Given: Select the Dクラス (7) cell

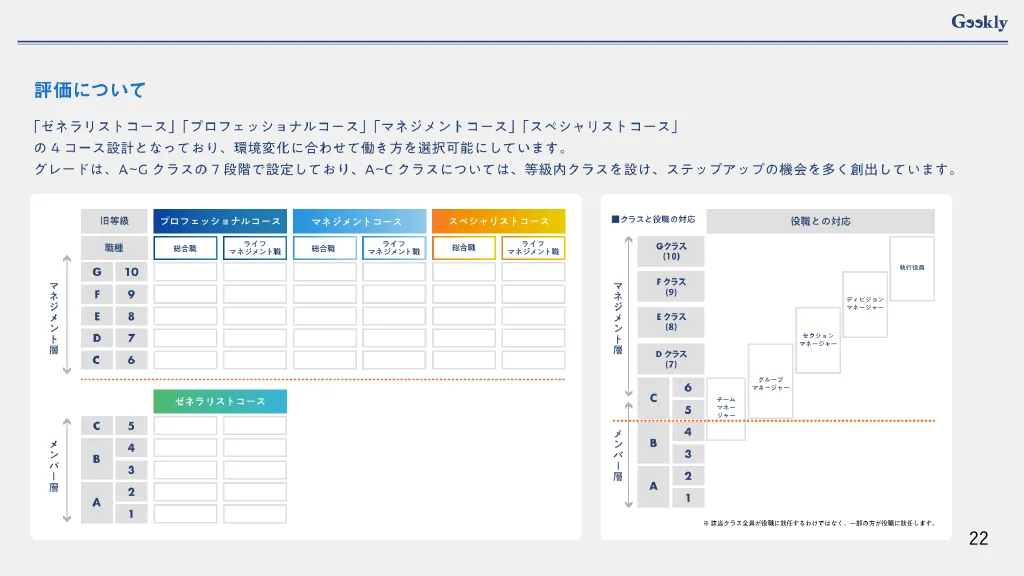Looking at the screenshot, I should [x=671, y=359].
